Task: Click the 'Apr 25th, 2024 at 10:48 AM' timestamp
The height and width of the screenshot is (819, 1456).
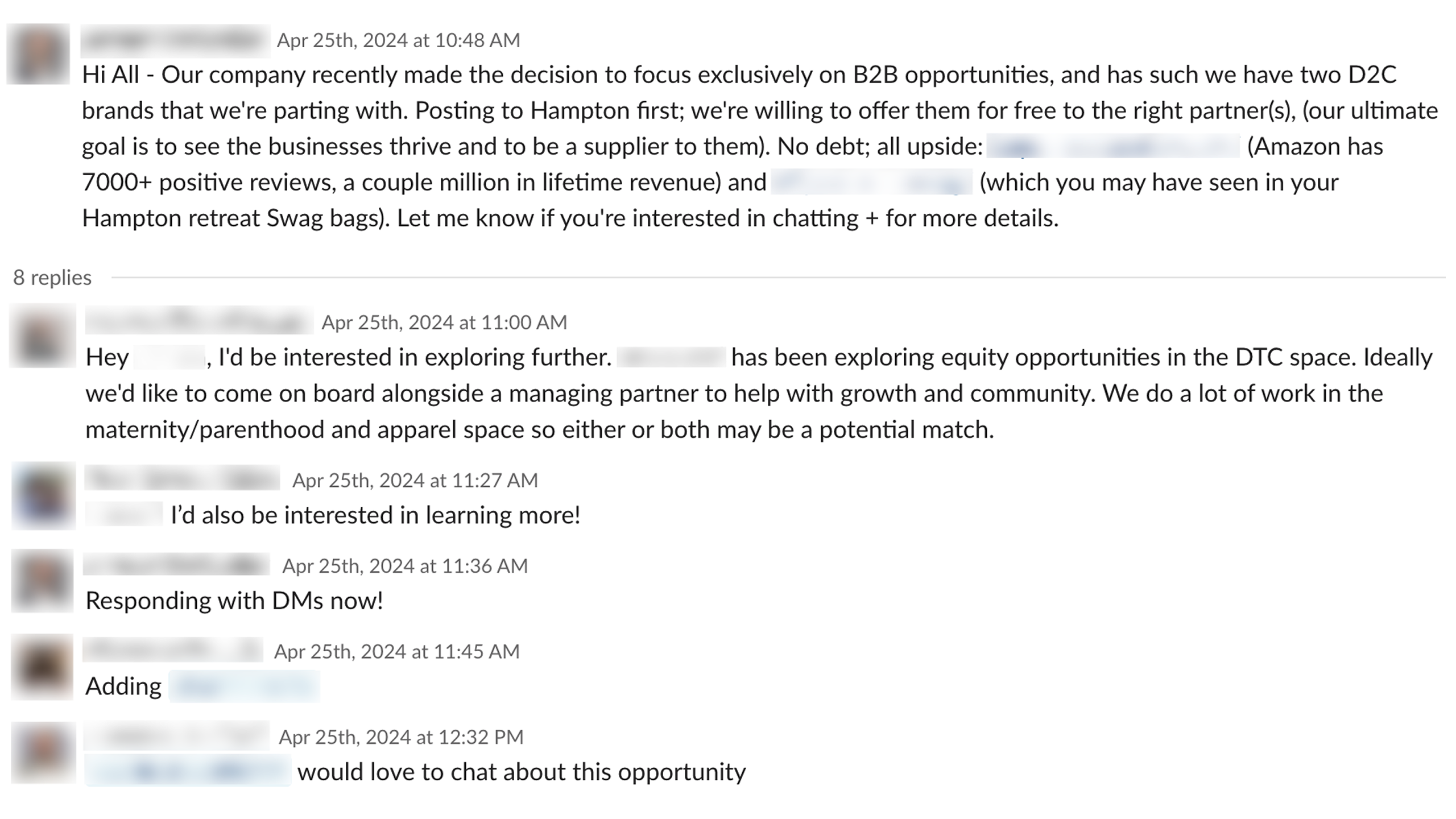Action: tap(398, 40)
